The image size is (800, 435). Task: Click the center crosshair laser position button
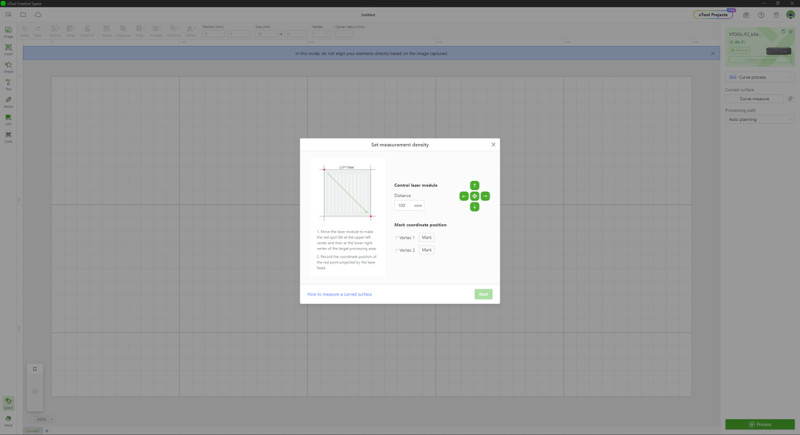point(474,196)
